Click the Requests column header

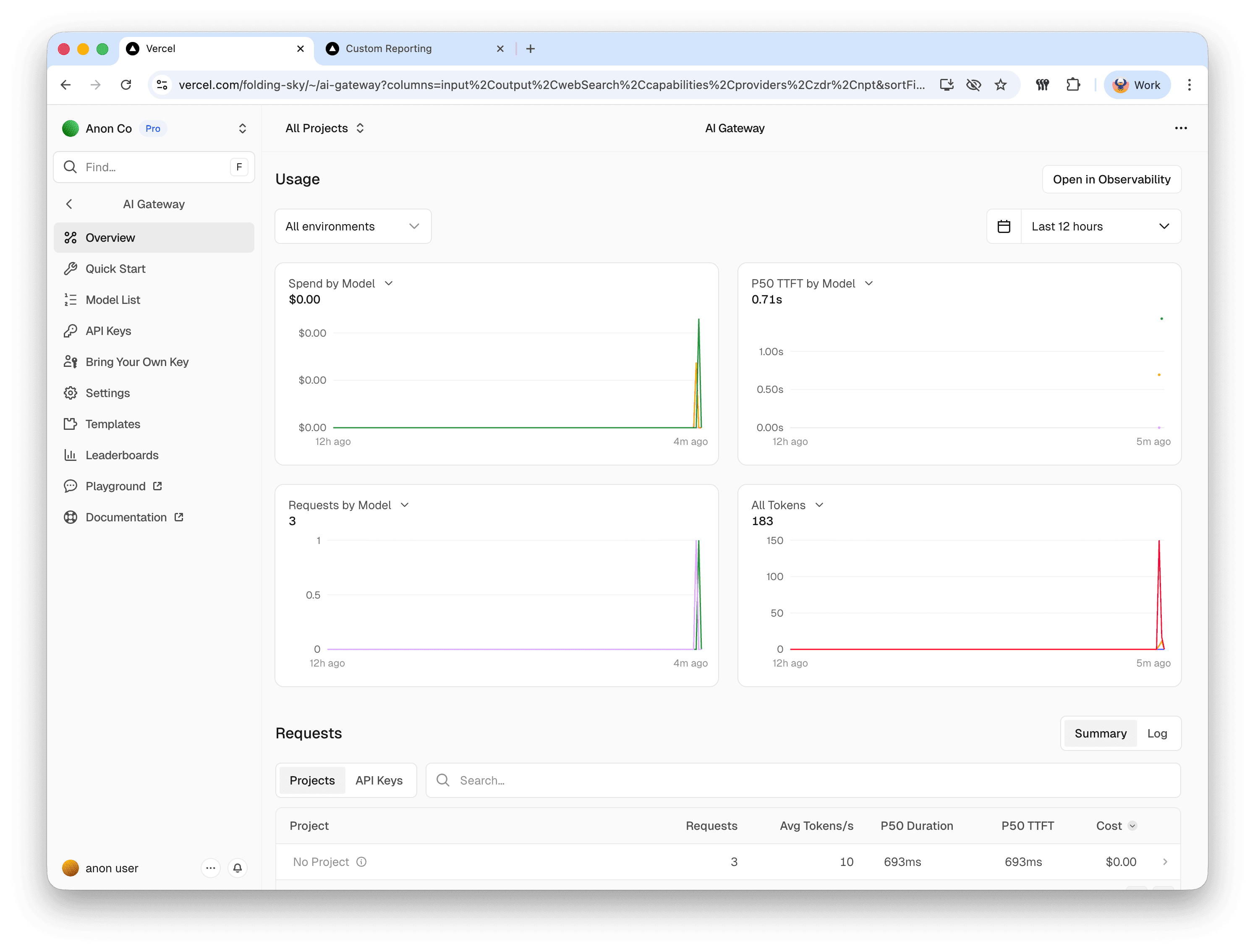711,826
